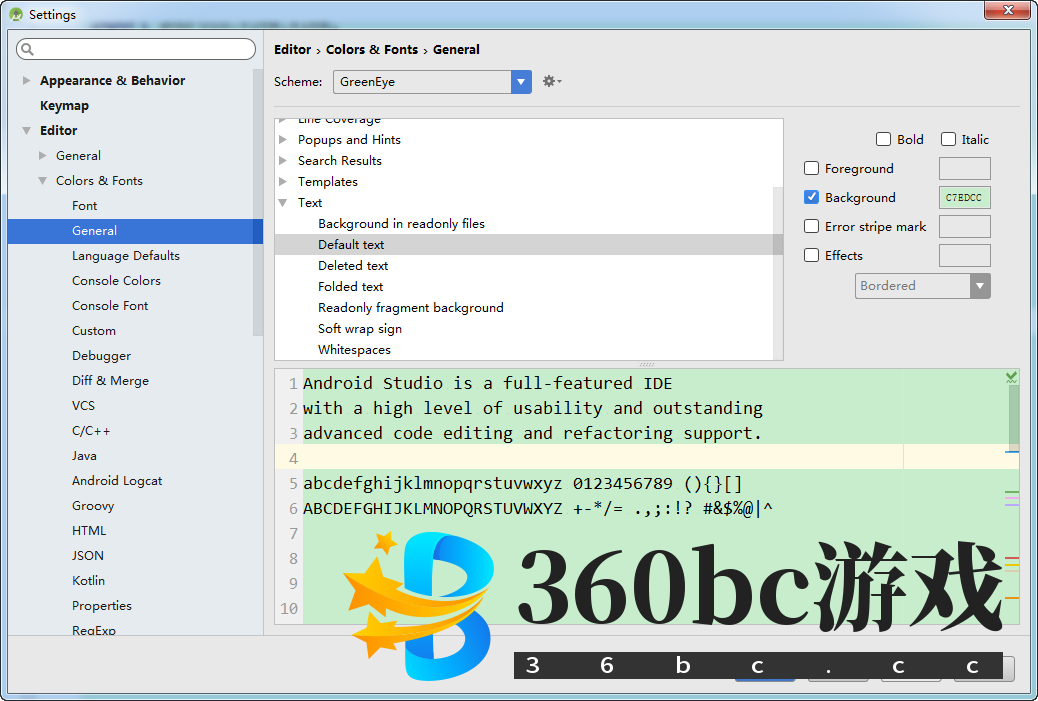Select Font under Colors & Fonts
Image resolution: width=1038 pixels, height=701 pixels.
point(84,206)
